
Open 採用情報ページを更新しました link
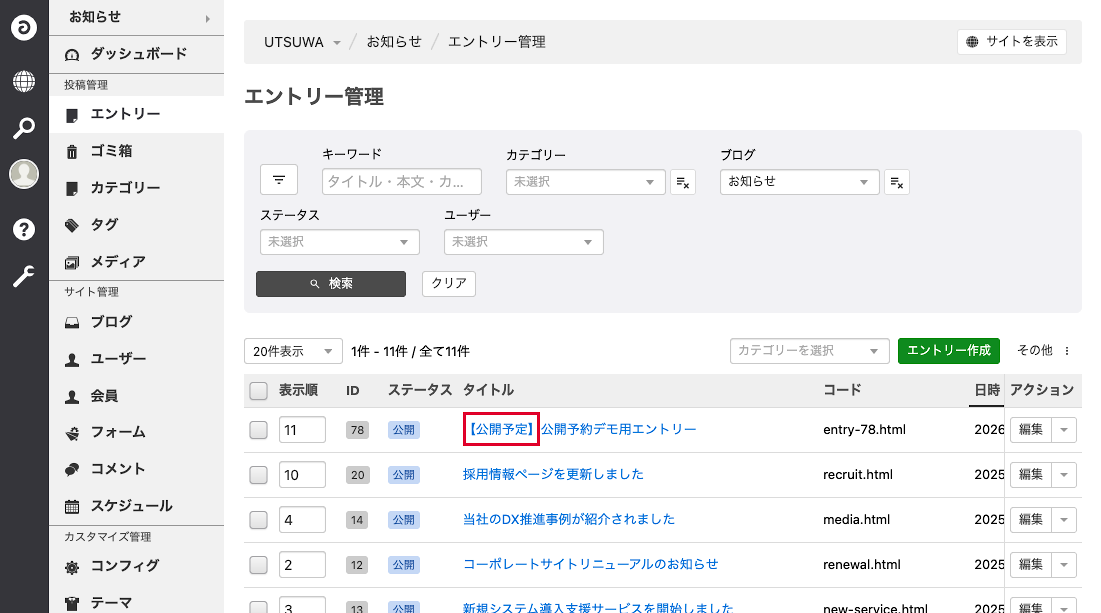[x=553, y=474]
